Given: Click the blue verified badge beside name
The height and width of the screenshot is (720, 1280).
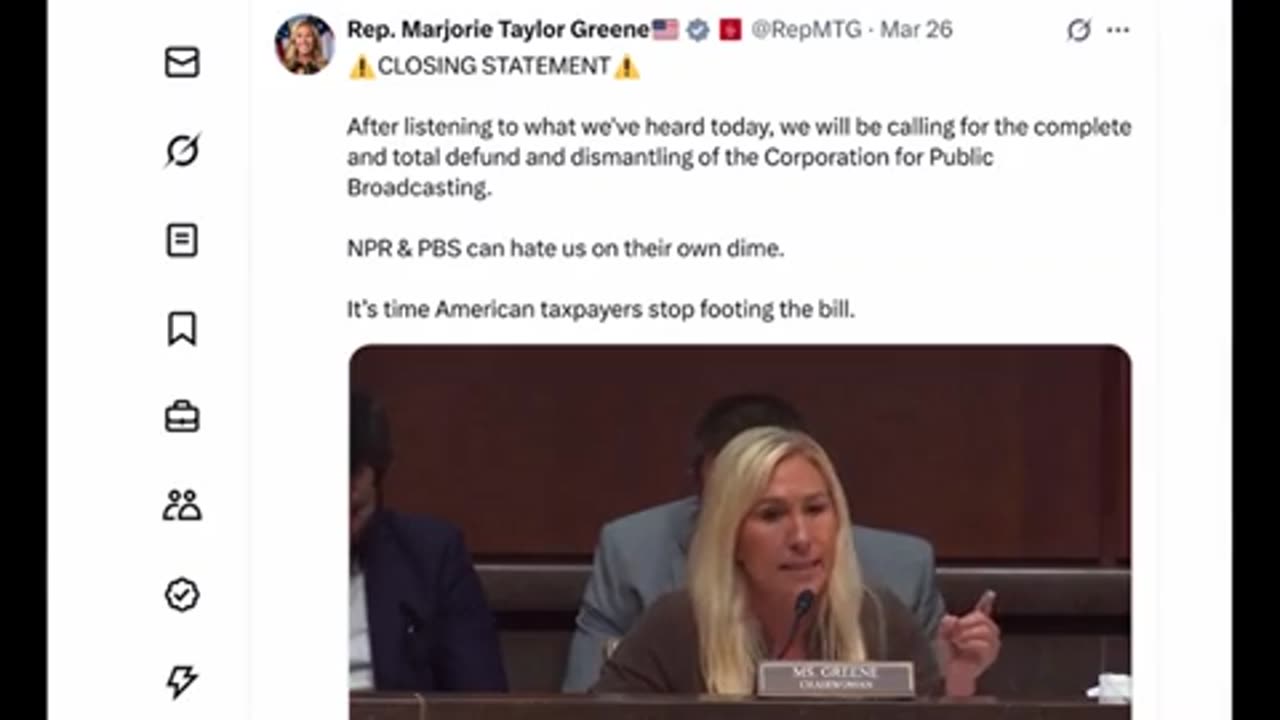Looking at the screenshot, I should [698, 30].
